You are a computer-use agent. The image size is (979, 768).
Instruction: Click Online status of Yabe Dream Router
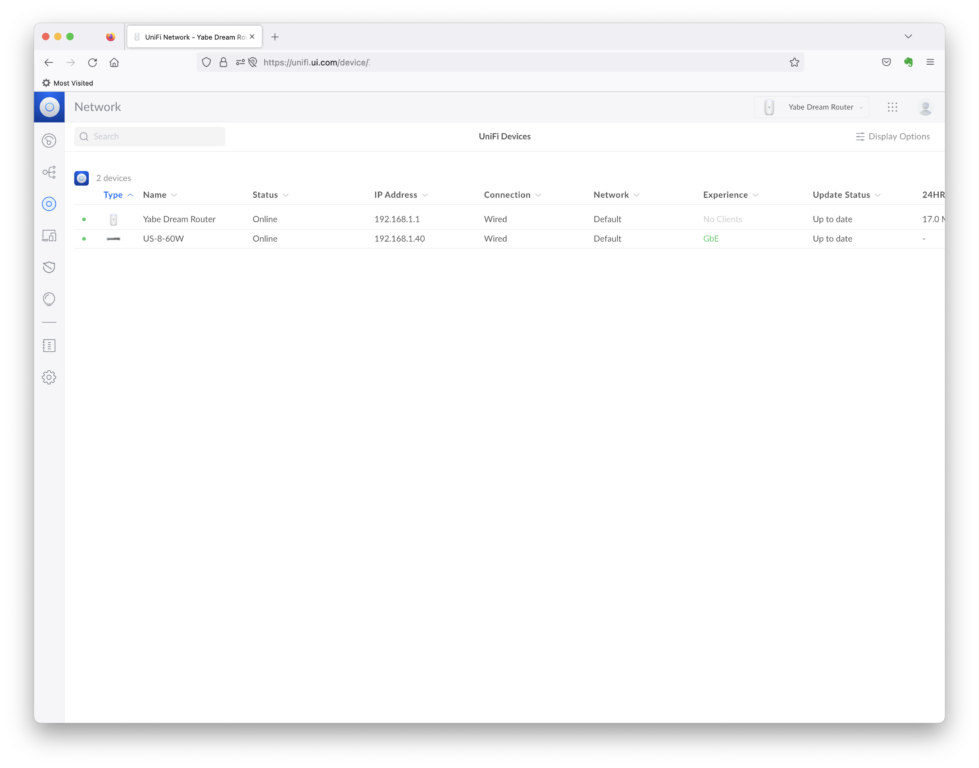click(x=265, y=219)
